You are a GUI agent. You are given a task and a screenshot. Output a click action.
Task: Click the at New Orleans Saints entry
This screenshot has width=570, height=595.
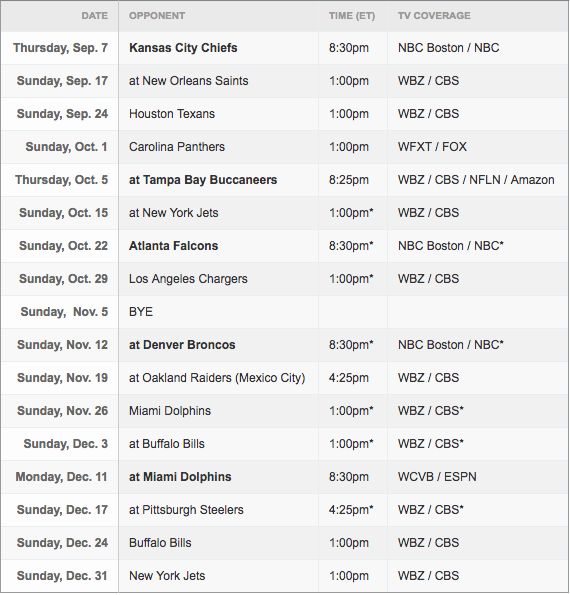(x=188, y=81)
